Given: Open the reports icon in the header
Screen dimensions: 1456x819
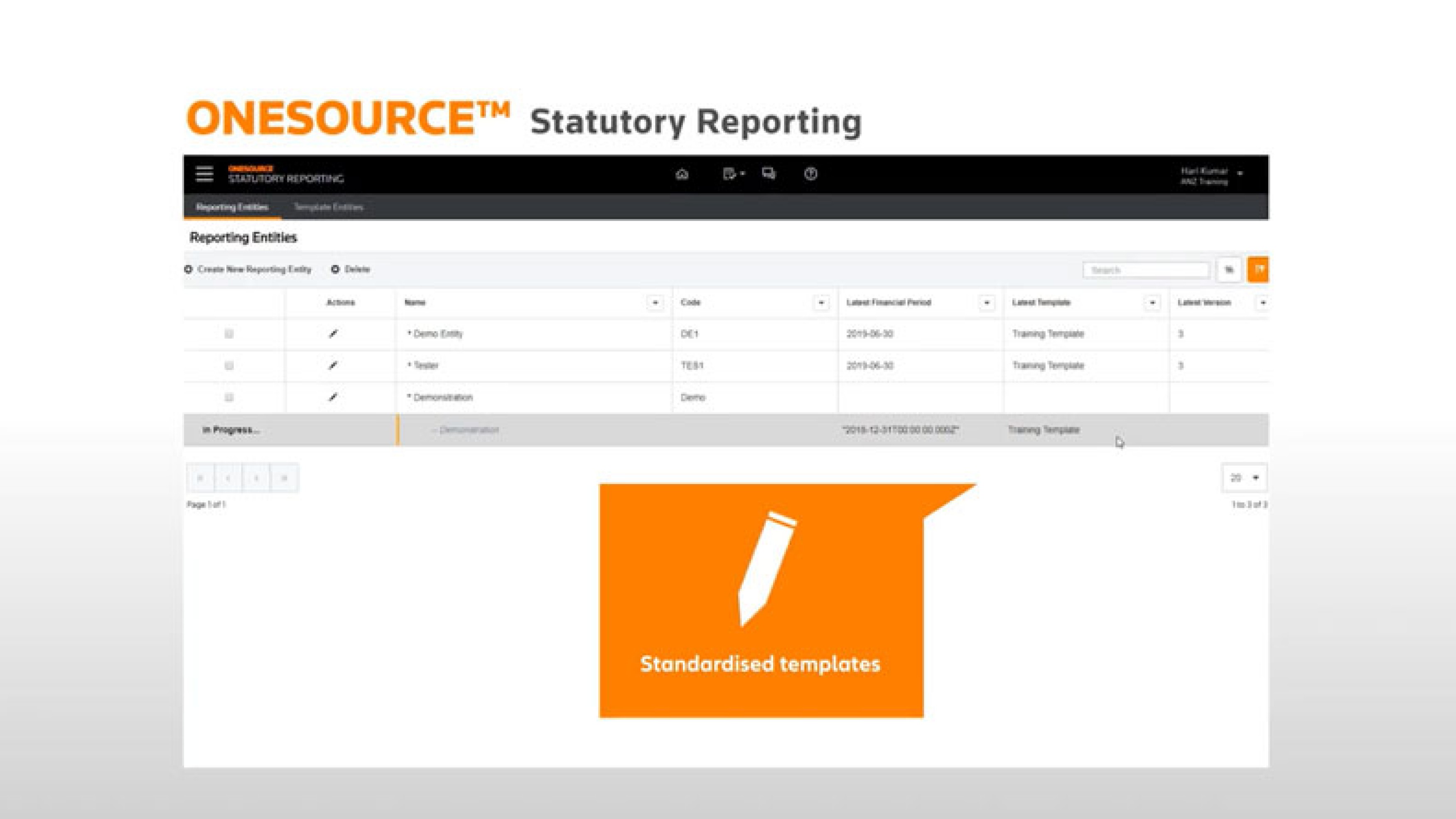Looking at the screenshot, I should [730, 175].
